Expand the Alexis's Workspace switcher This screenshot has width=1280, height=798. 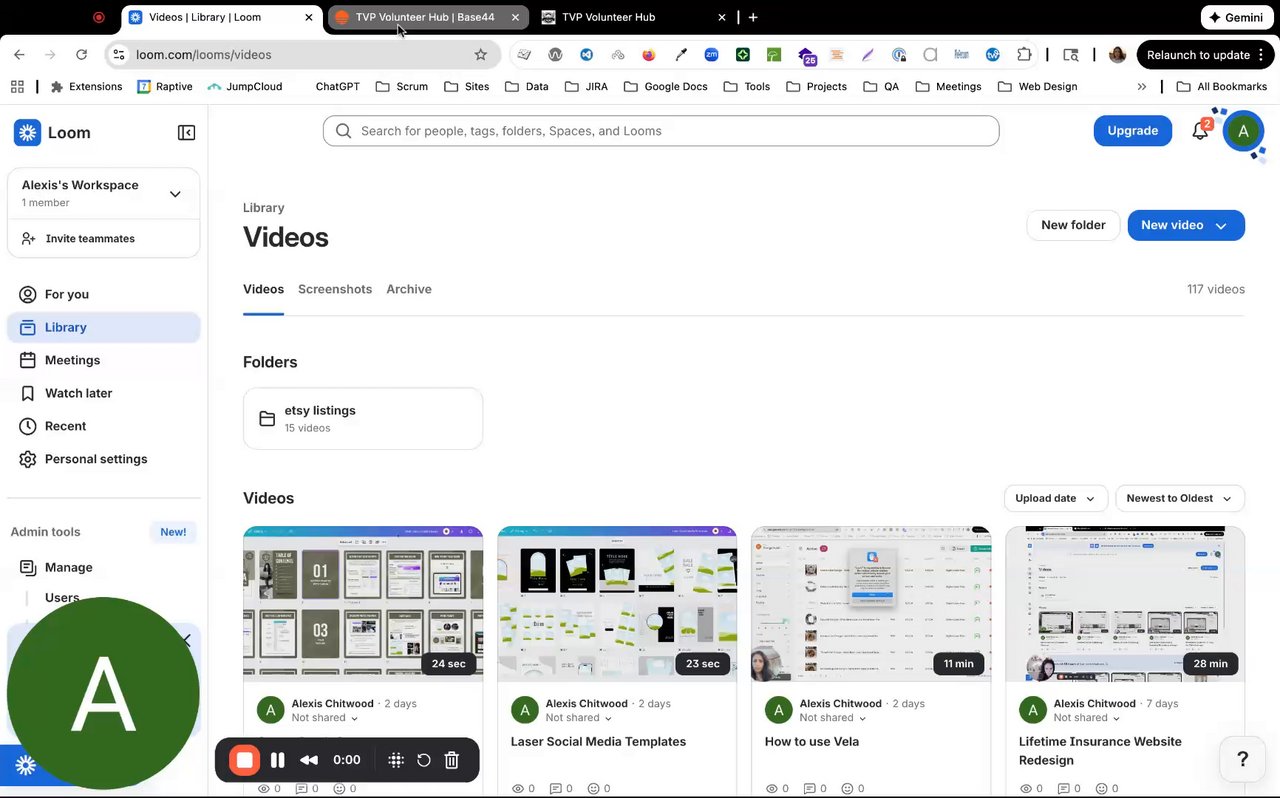coord(175,194)
